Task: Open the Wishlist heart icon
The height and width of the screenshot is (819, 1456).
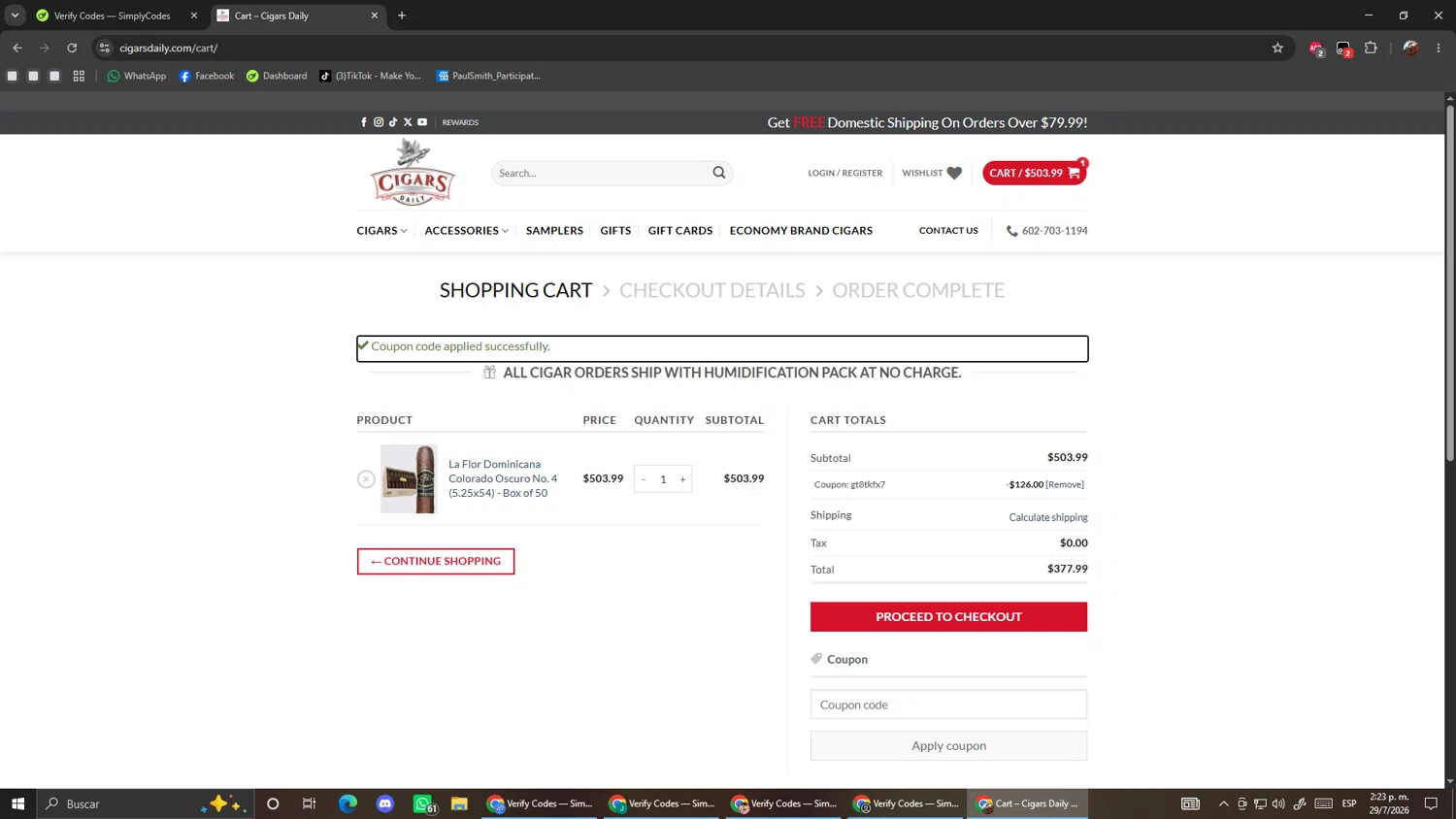Action: click(954, 173)
